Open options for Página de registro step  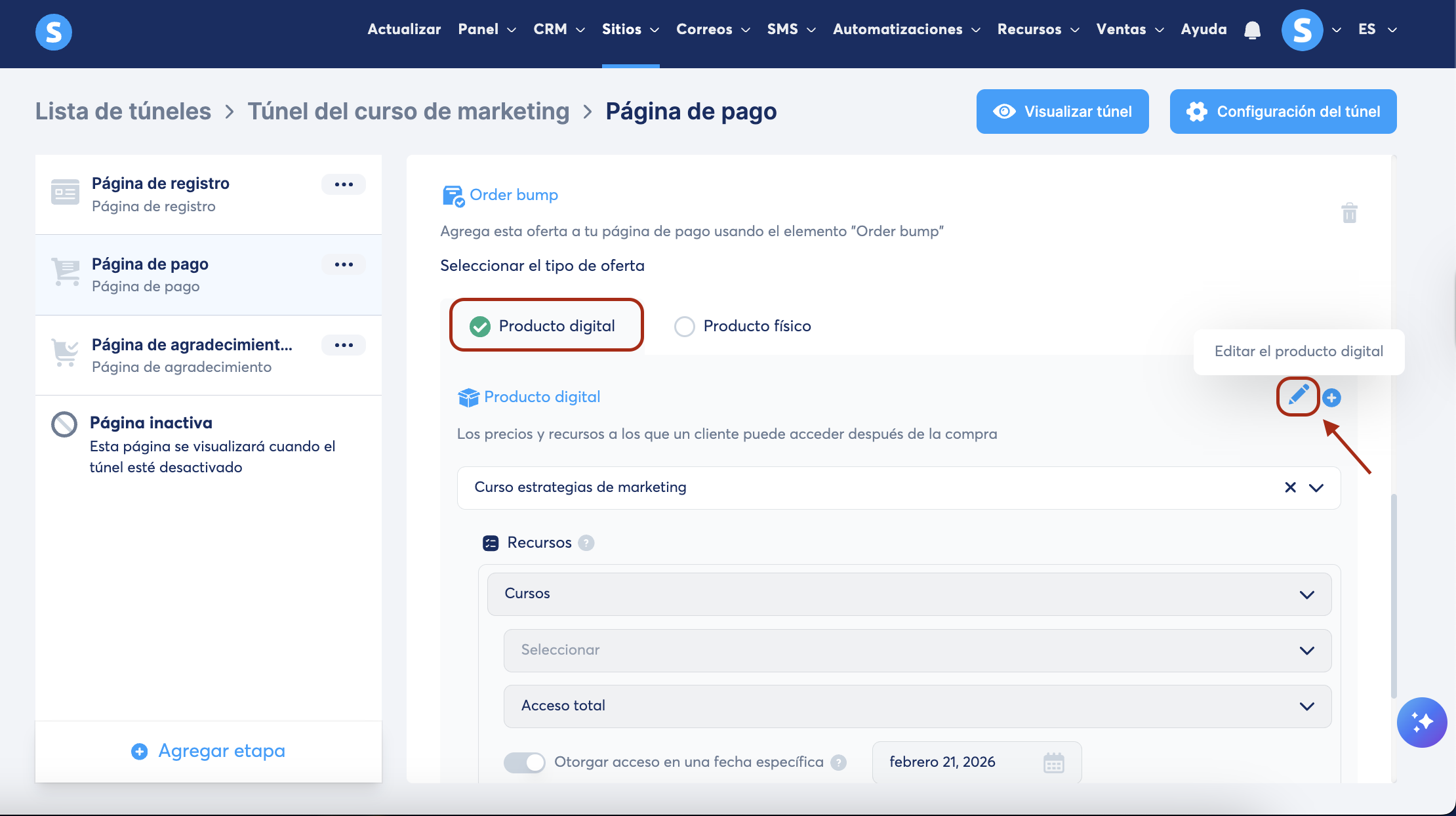click(x=344, y=184)
